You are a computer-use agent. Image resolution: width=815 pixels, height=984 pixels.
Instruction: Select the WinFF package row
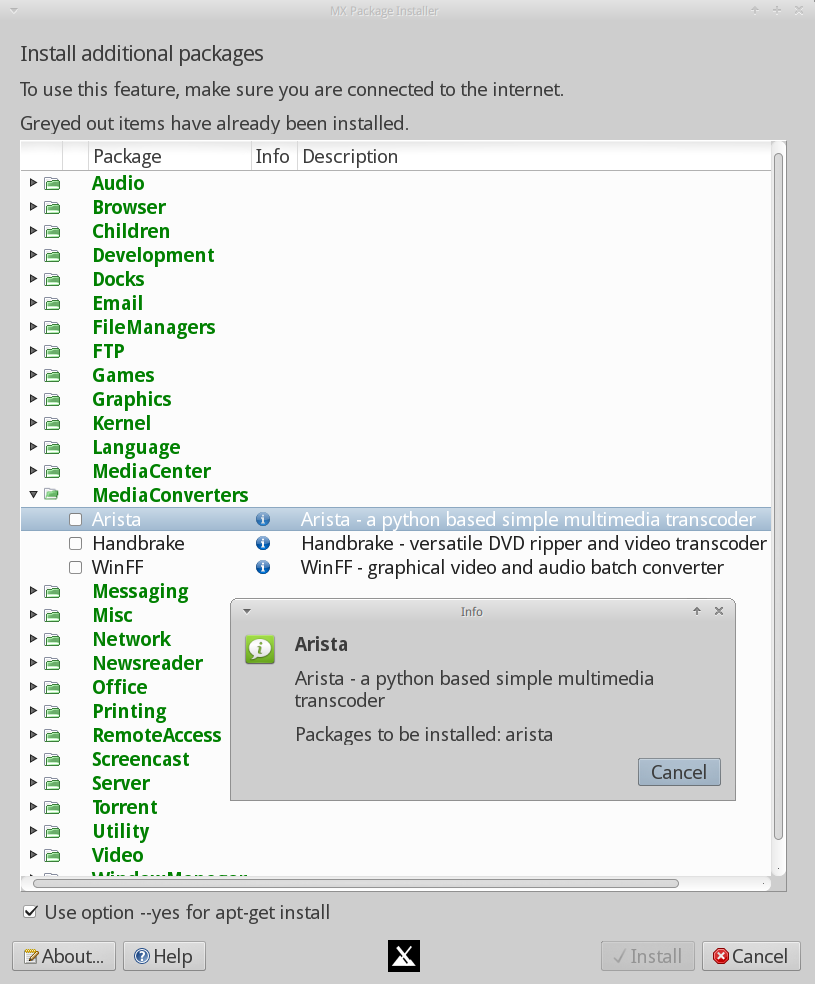(396, 567)
